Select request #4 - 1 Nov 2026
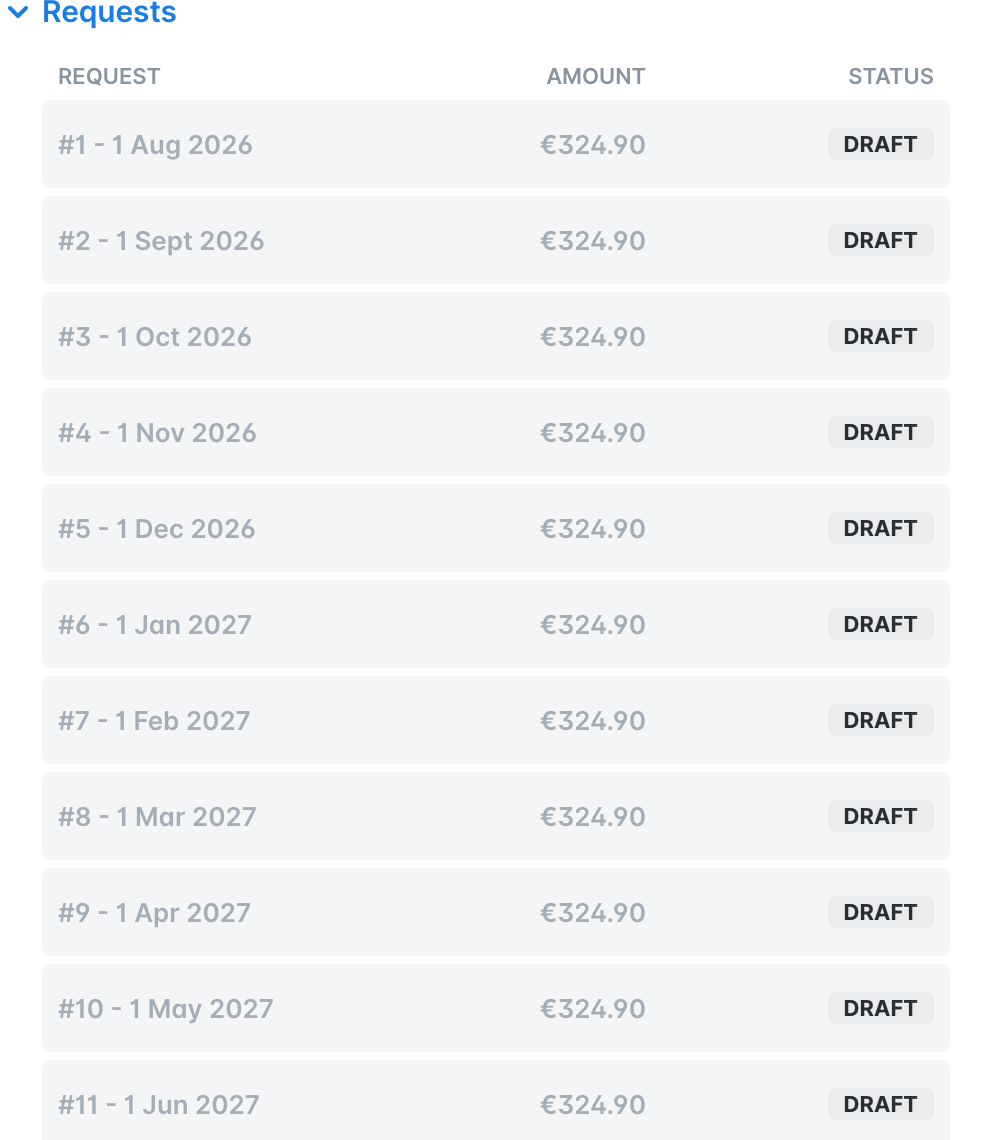The width and height of the screenshot is (990, 1140). pyautogui.click(x=496, y=432)
